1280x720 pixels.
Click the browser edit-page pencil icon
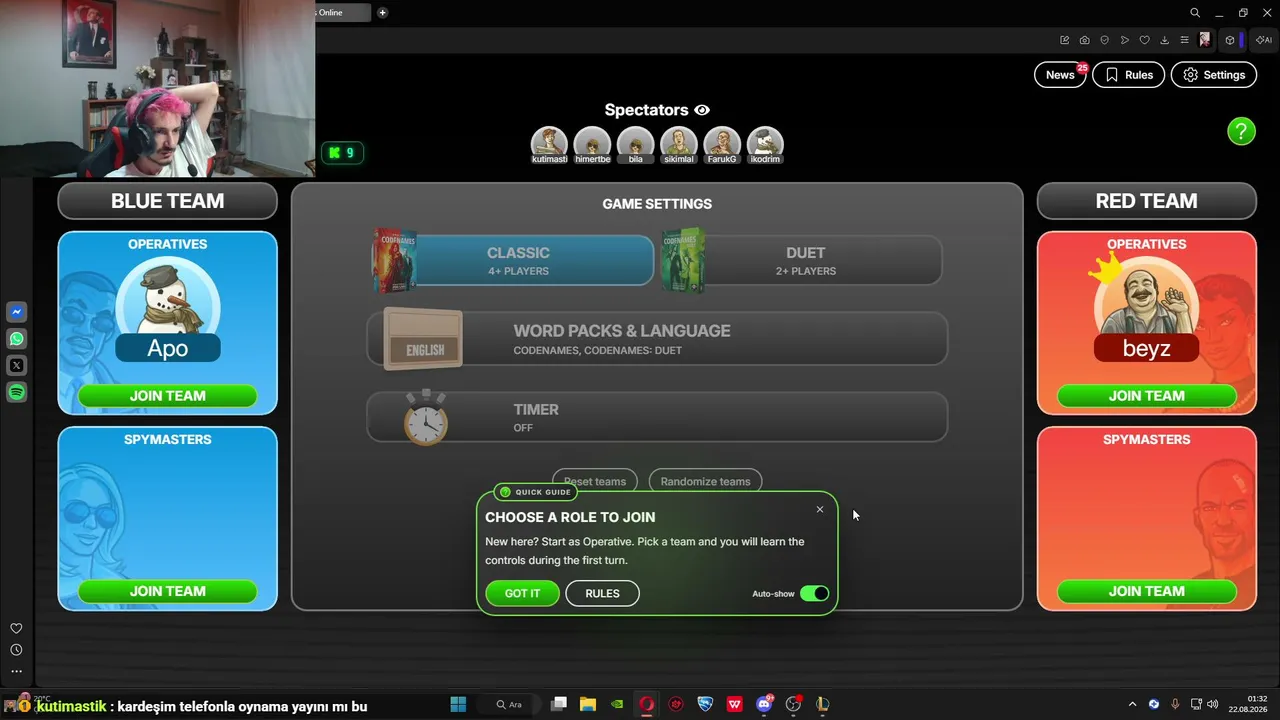coord(1064,40)
